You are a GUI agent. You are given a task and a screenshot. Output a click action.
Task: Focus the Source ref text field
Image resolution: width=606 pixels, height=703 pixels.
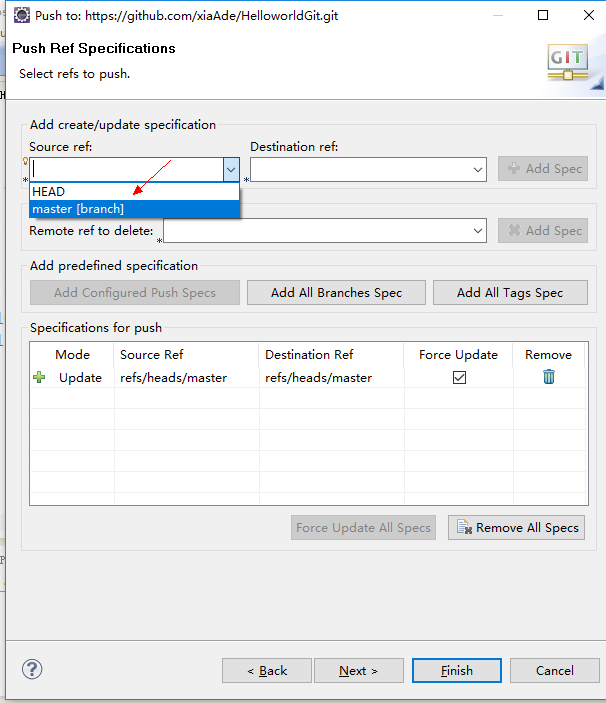click(127, 169)
